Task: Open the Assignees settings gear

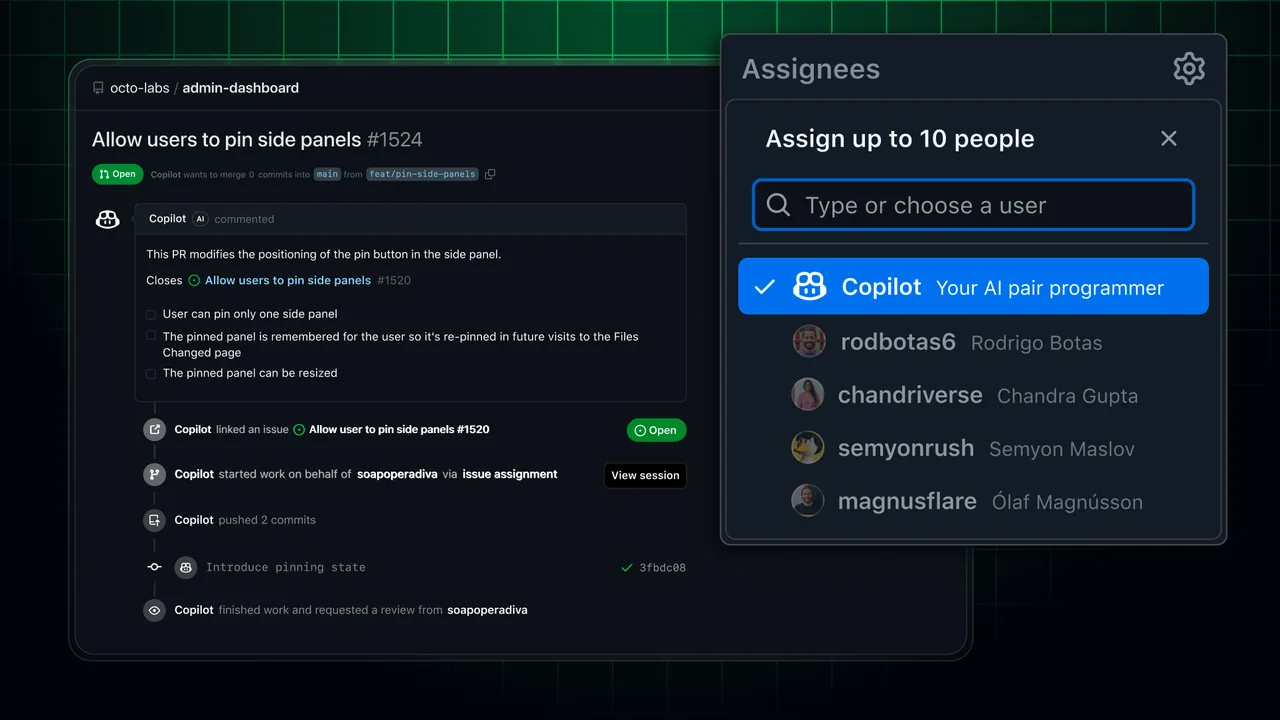Action: click(1188, 69)
